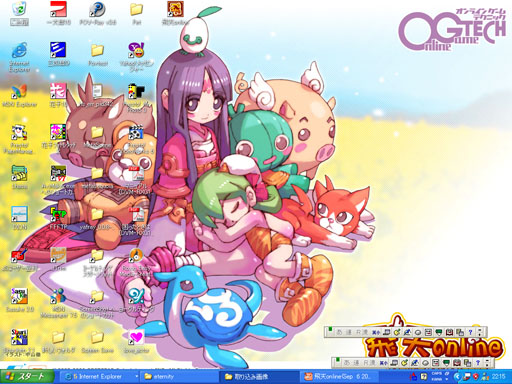Open the DION desktop shortcut
The height and width of the screenshot is (384, 512).
[x=19, y=218]
